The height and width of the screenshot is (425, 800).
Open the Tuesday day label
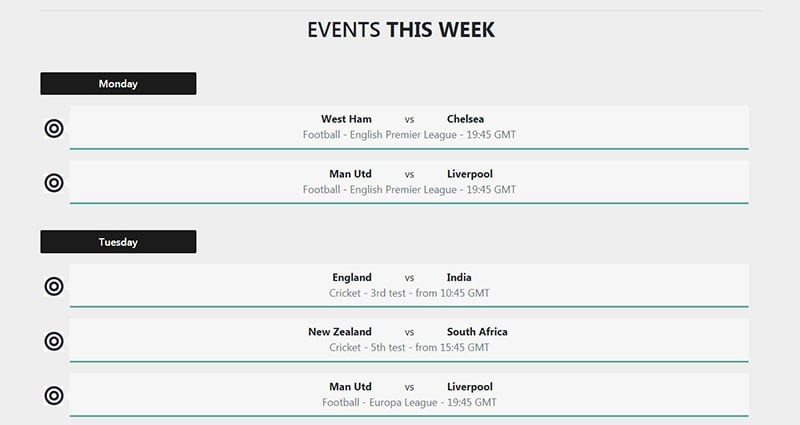[x=118, y=242]
